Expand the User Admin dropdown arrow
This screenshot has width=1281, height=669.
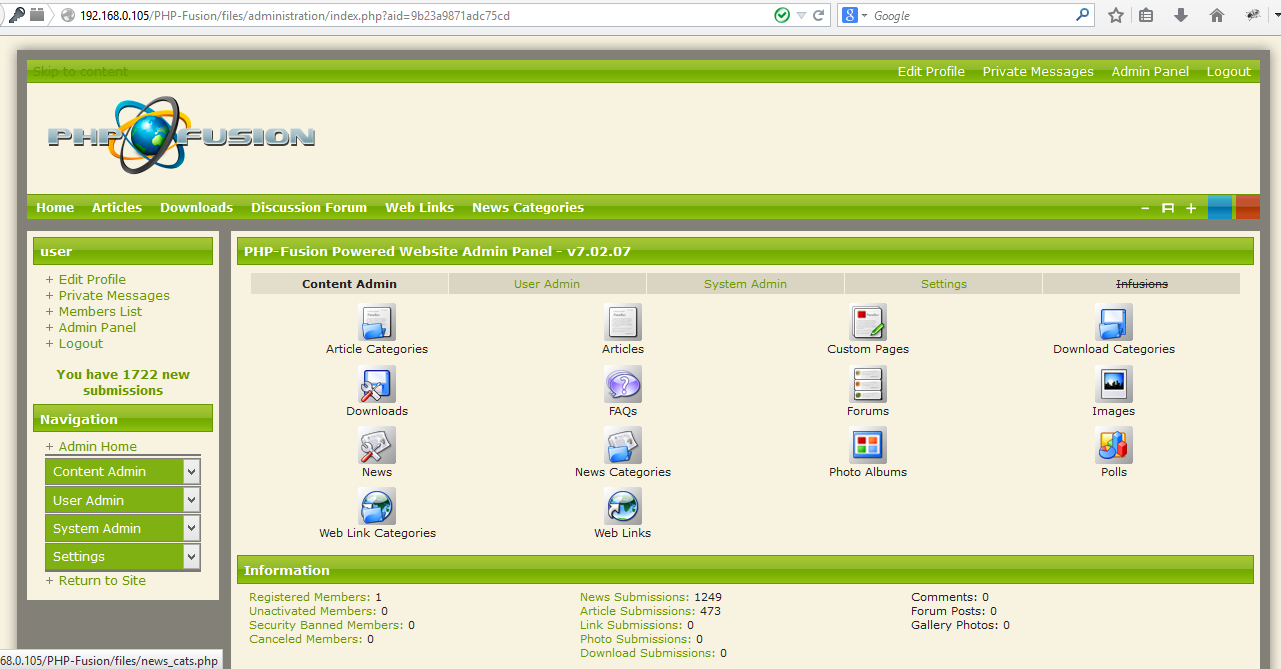191,500
